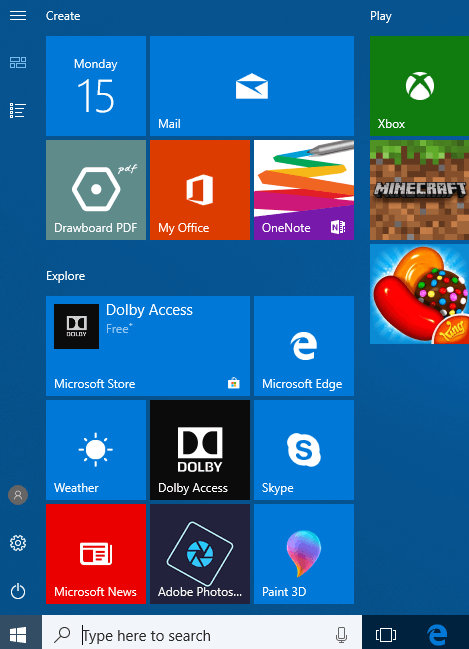Open the Weather tile
Screen dimensions: 469x649
pos(96,449)
